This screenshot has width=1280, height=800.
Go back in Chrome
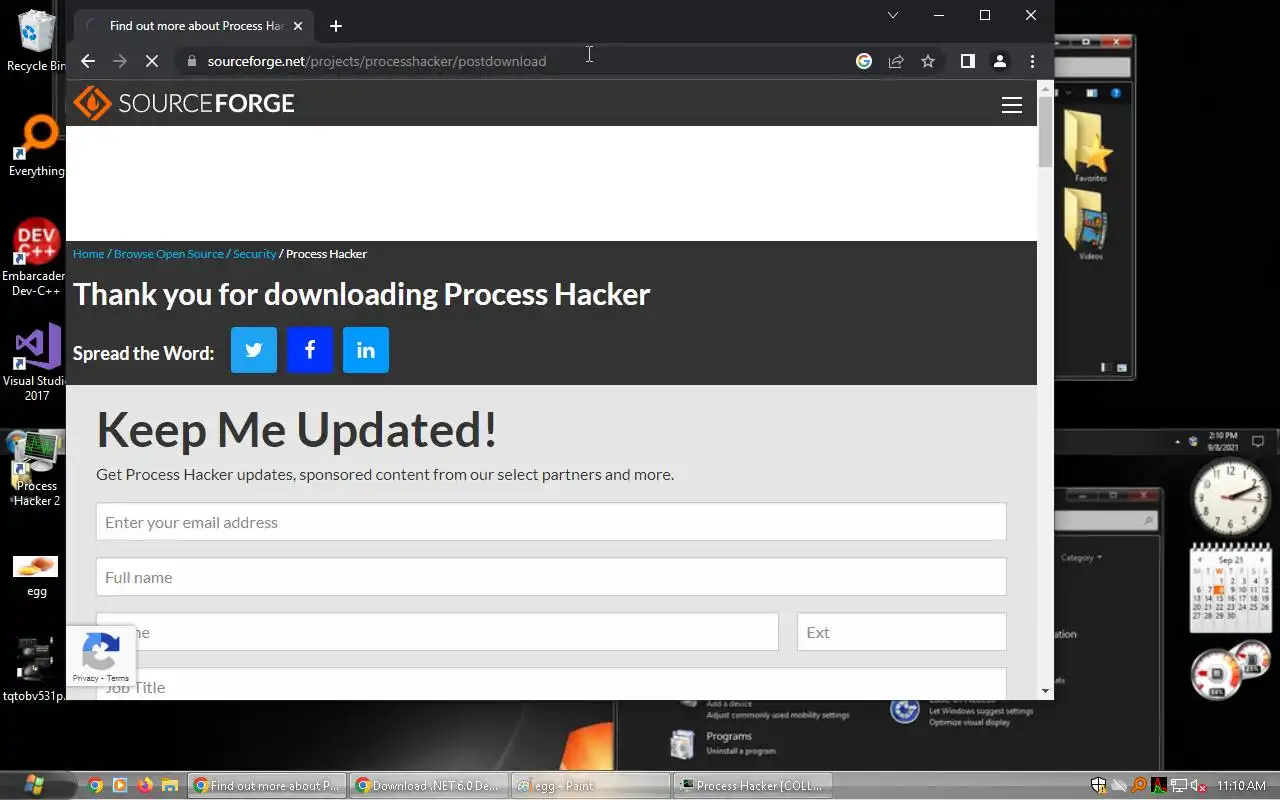pos(88,61)
